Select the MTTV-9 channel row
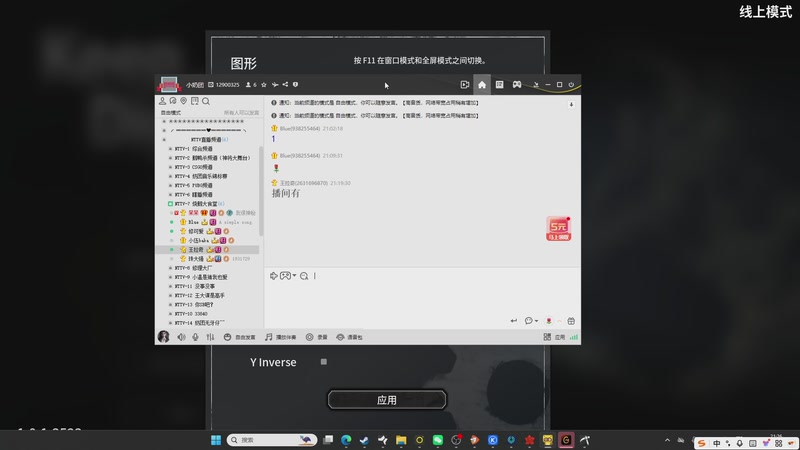This screenshot has width=800, height=450. pyautogui.click(x=207, y=277)
